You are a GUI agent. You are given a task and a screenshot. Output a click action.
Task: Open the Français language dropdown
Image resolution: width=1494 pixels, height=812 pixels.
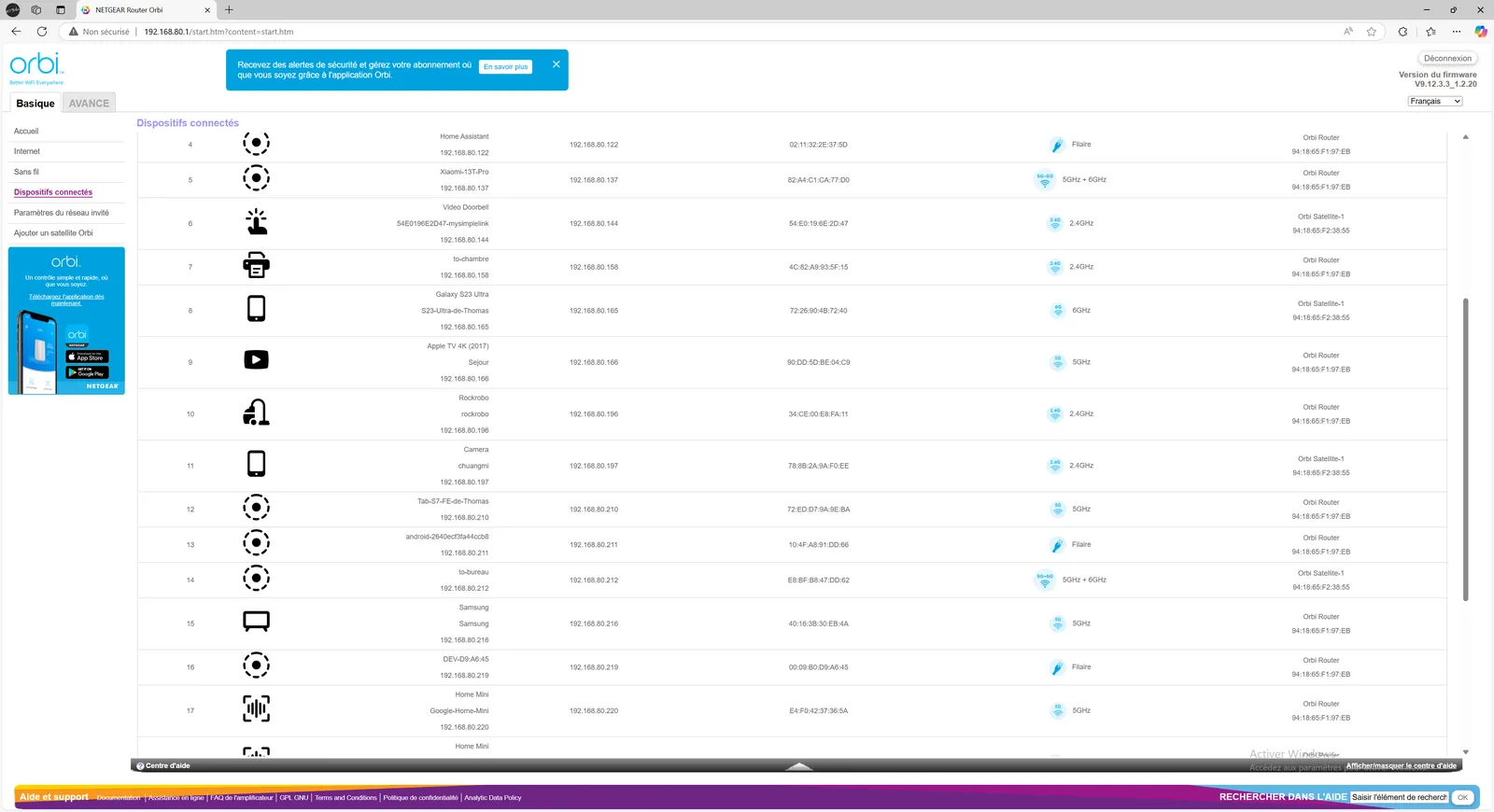1435,101
